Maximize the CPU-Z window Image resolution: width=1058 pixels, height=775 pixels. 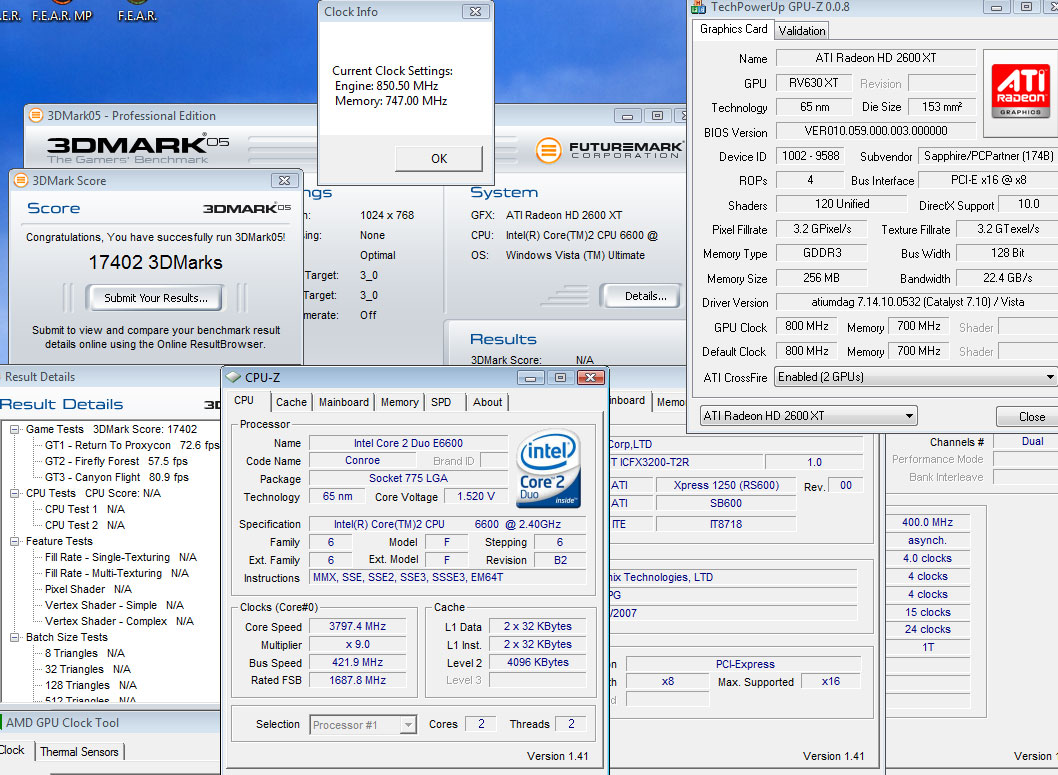pos(560,377)
